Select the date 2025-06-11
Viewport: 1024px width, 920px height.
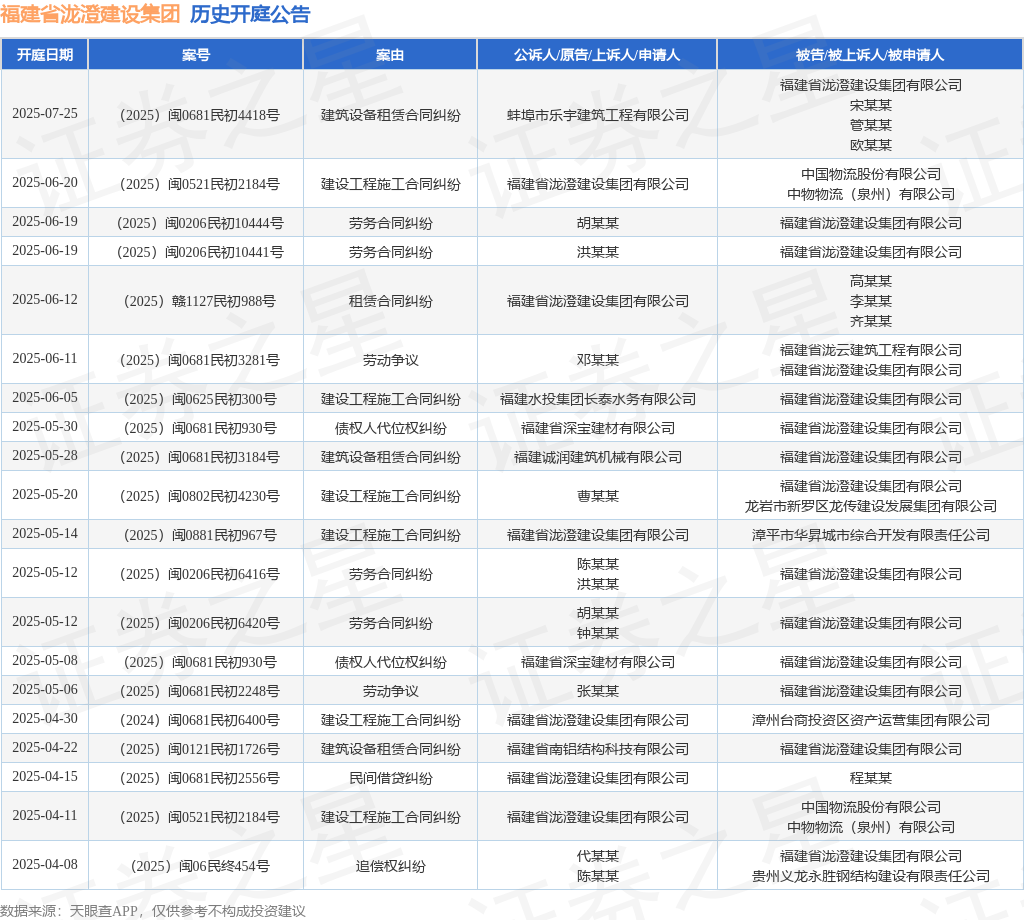[44, 358]
